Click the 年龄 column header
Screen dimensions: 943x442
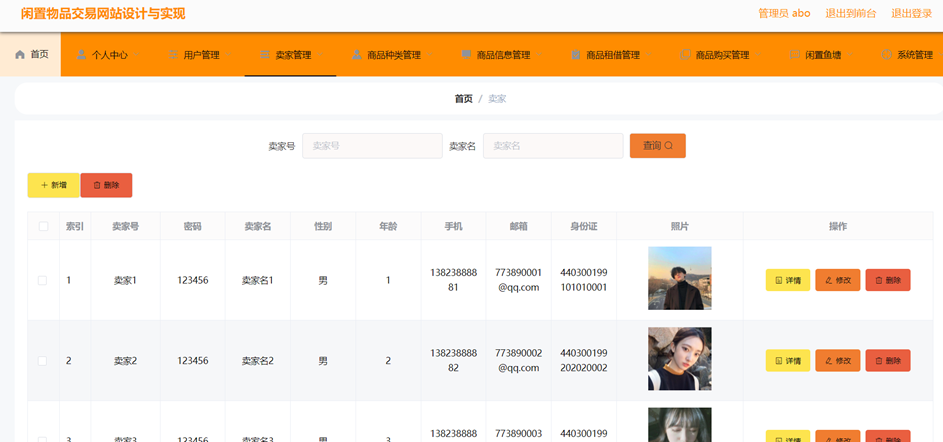click(x=388, y=226)
